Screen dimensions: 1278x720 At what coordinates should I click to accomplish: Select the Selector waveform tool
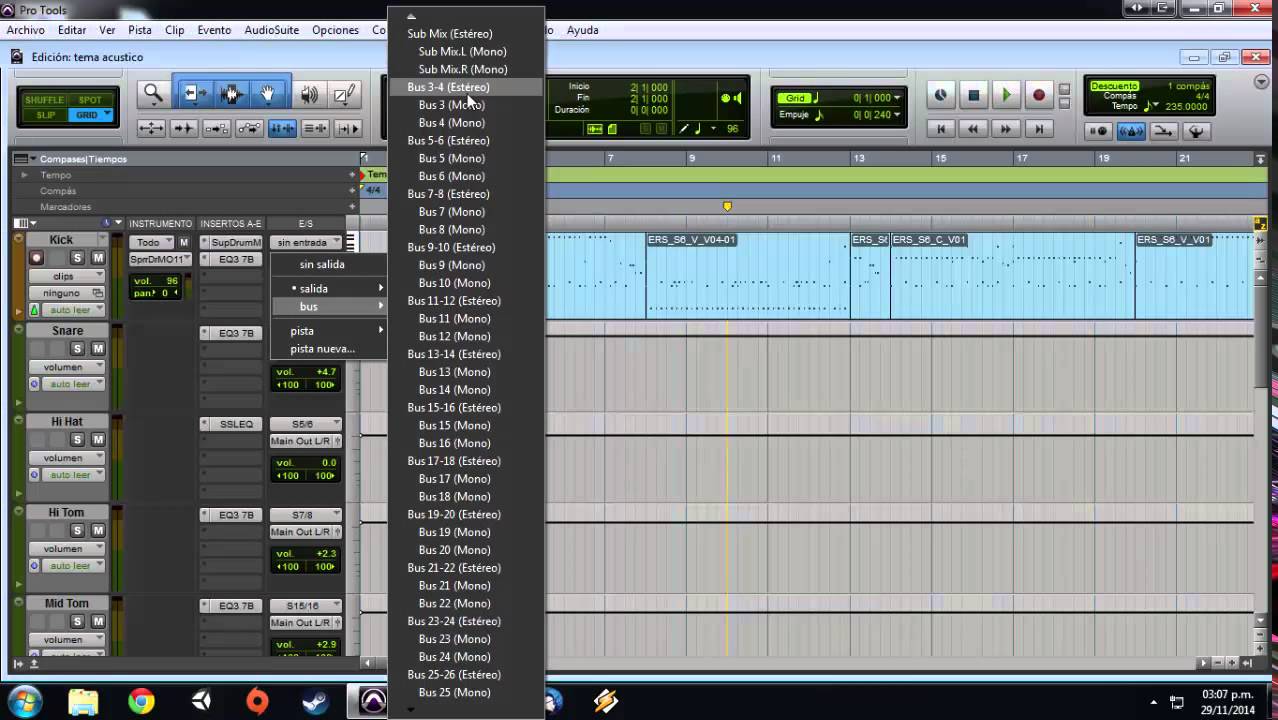pyautogui.click(x=232, y=94)
